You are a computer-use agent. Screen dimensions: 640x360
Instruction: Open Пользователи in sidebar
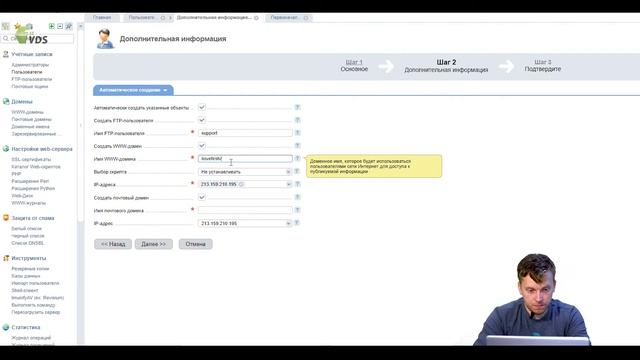pos(27,72)
